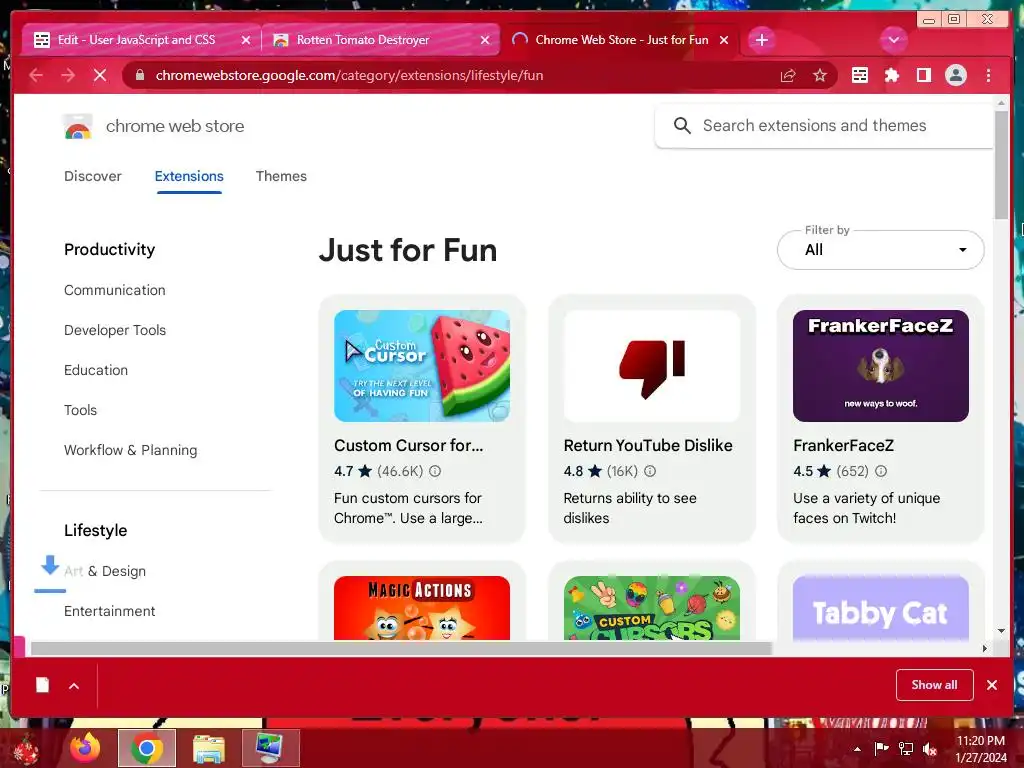Open a new tab with the plus button

pos(761,40)
